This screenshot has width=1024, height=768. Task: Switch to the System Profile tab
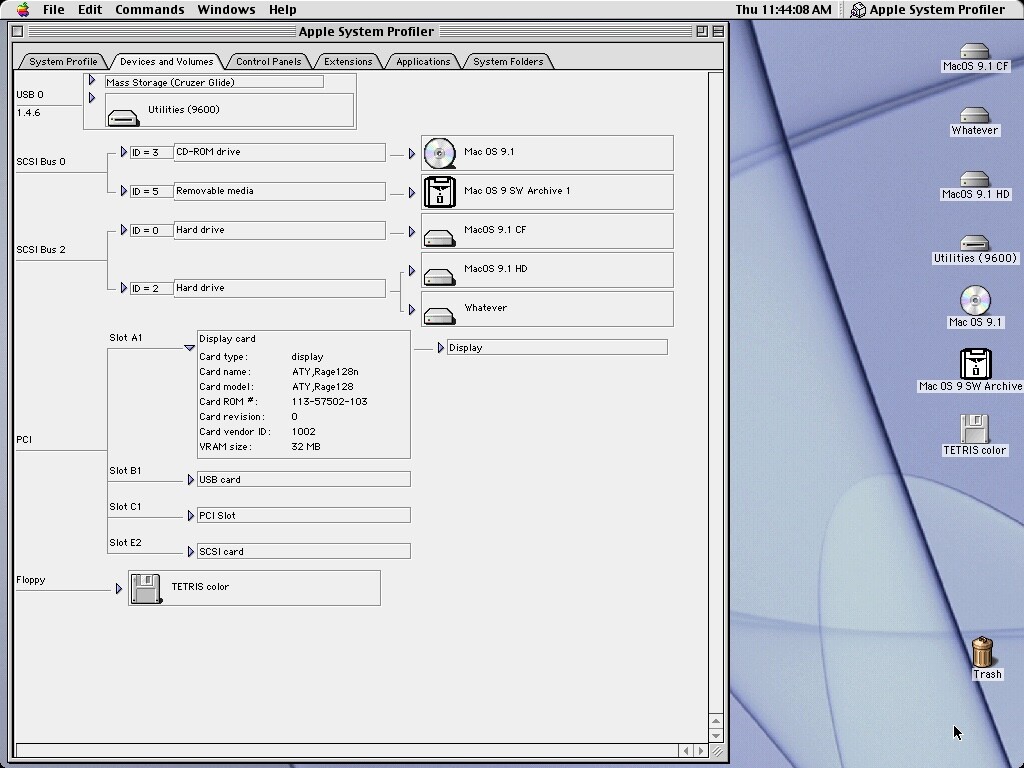click(x=63, y=62)
